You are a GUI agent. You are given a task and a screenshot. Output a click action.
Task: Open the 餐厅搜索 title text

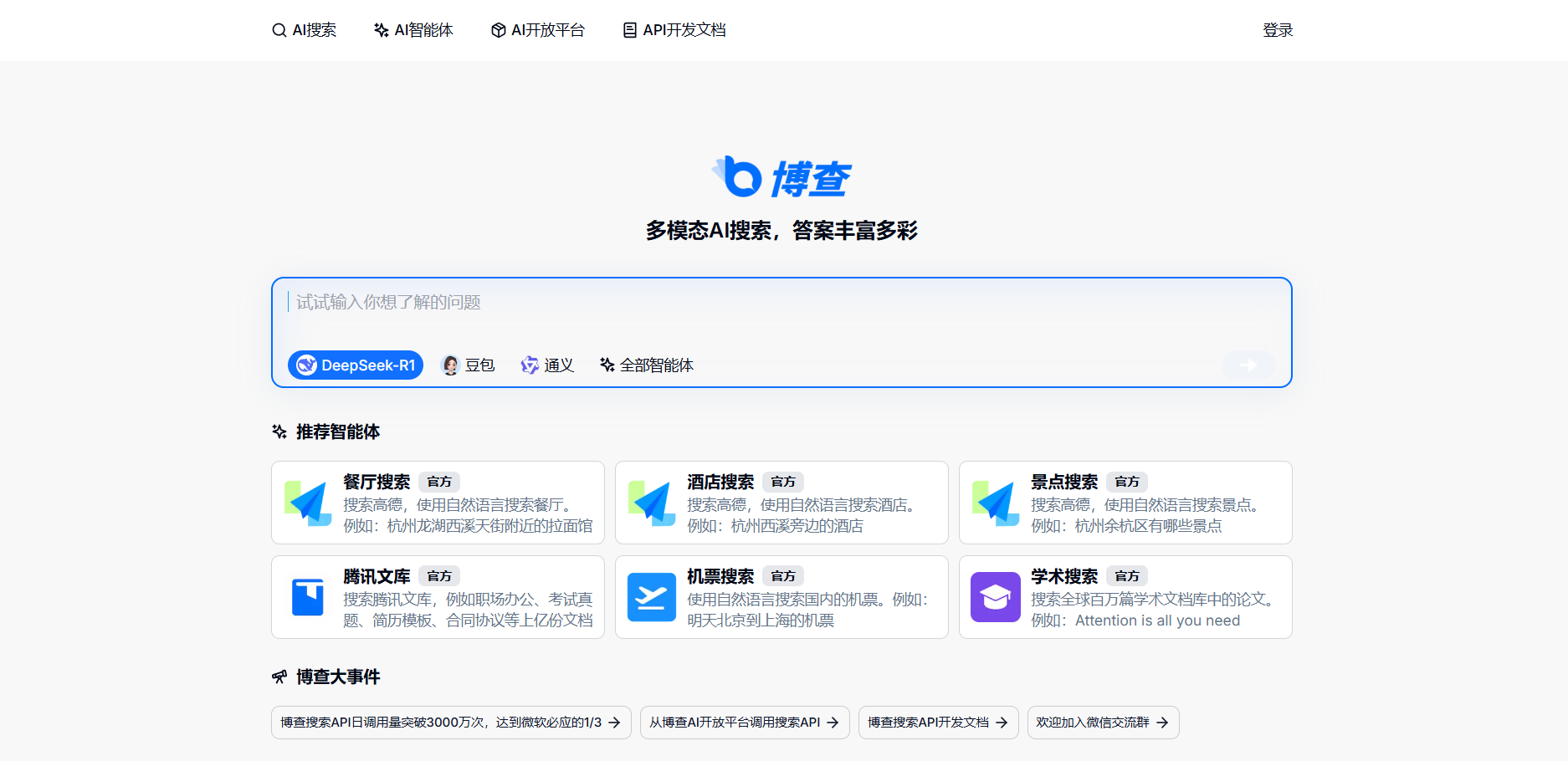click(x=377, y=482)
